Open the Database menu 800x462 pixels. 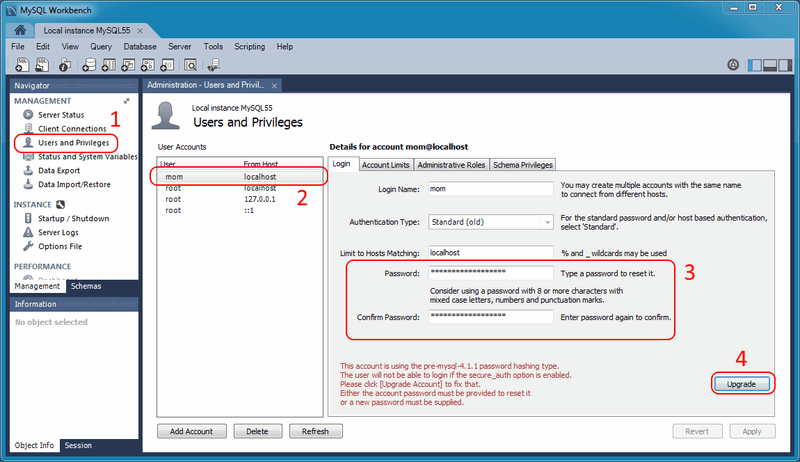tap(139, 47)
